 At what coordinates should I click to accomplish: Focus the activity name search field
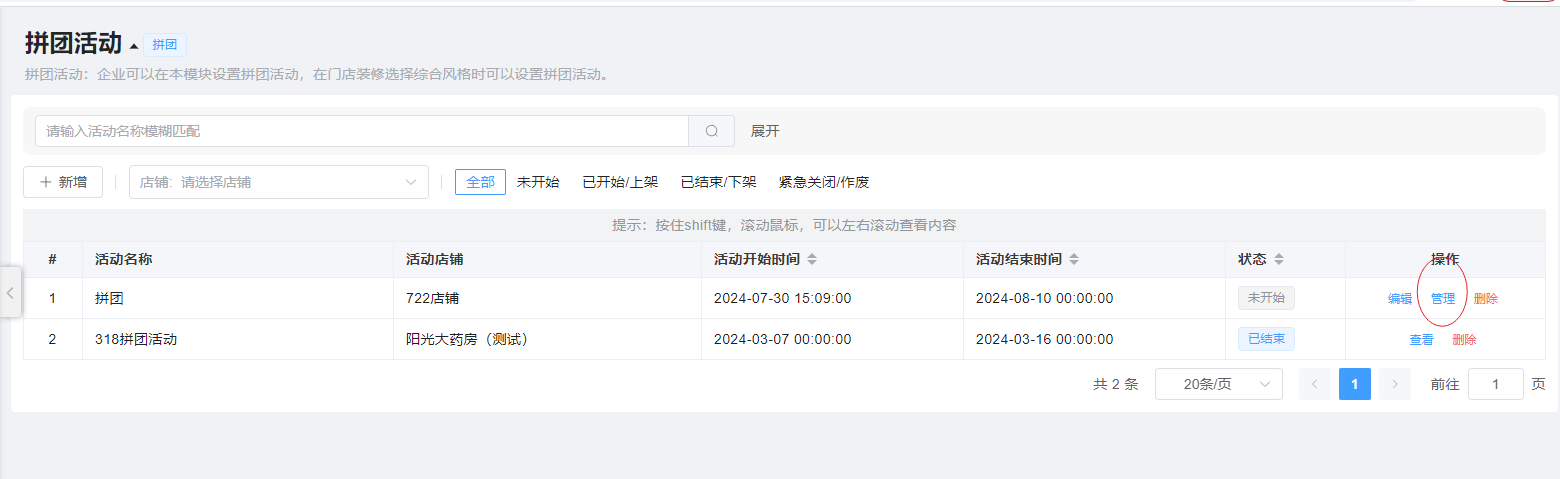point(362,131)
